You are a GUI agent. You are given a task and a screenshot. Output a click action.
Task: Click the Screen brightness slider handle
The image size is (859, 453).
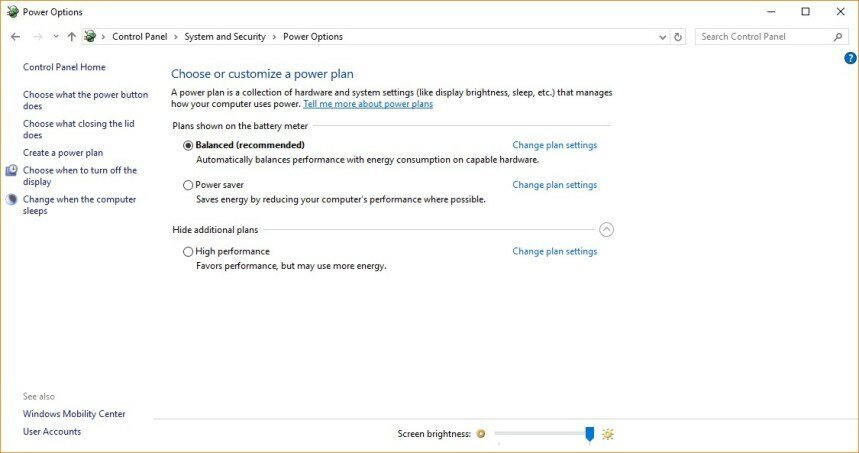589,434
